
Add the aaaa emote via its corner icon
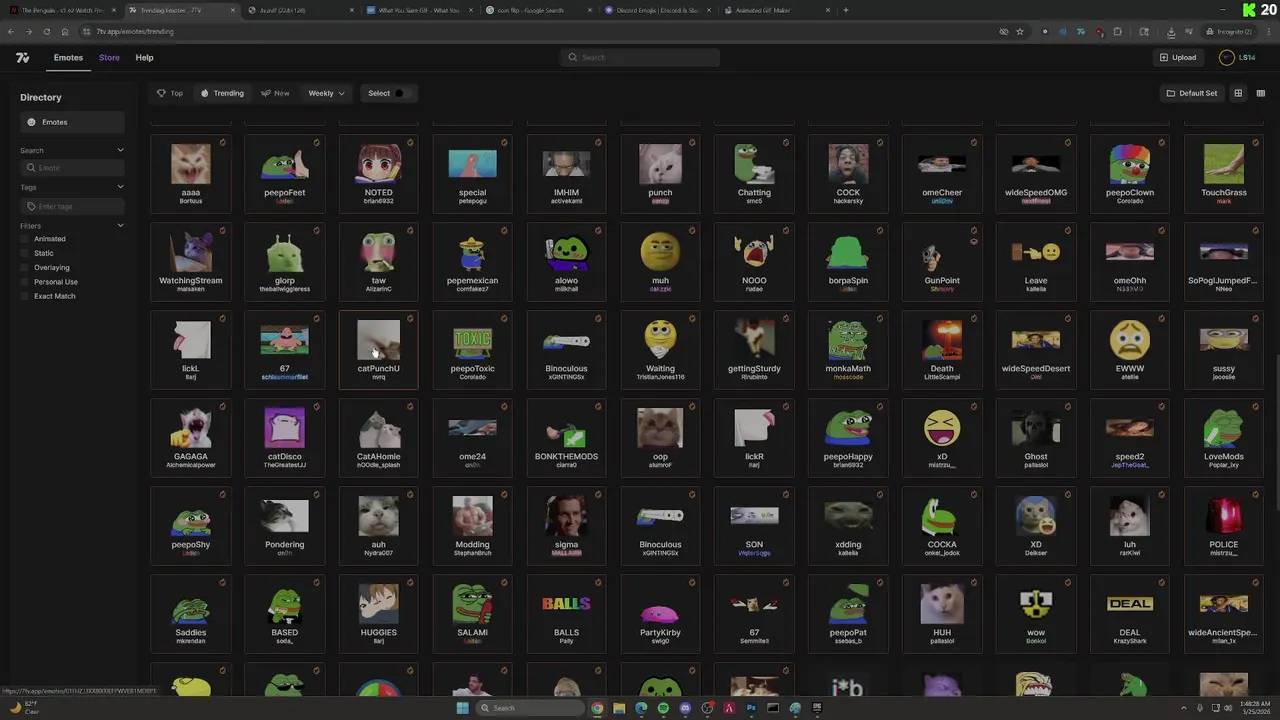click(222, 143)
